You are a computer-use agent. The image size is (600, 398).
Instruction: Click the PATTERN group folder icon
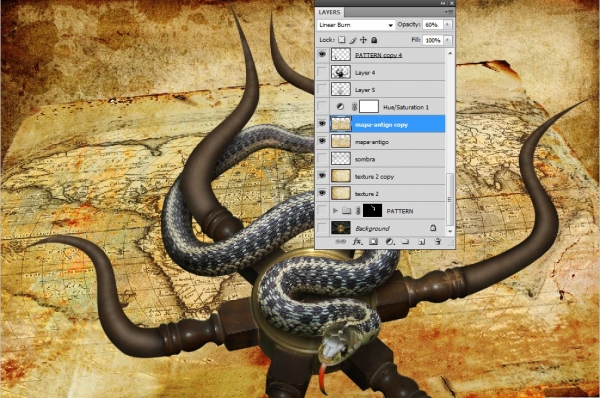(x=347, y=210)
